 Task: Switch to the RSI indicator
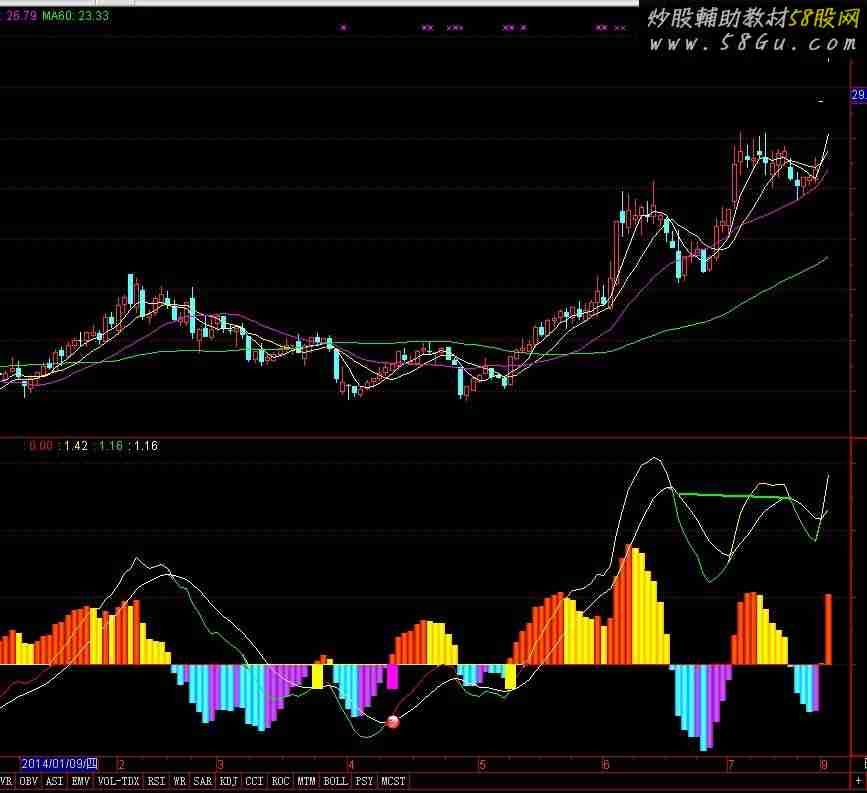pyautogui.click(x=157, y=780)
